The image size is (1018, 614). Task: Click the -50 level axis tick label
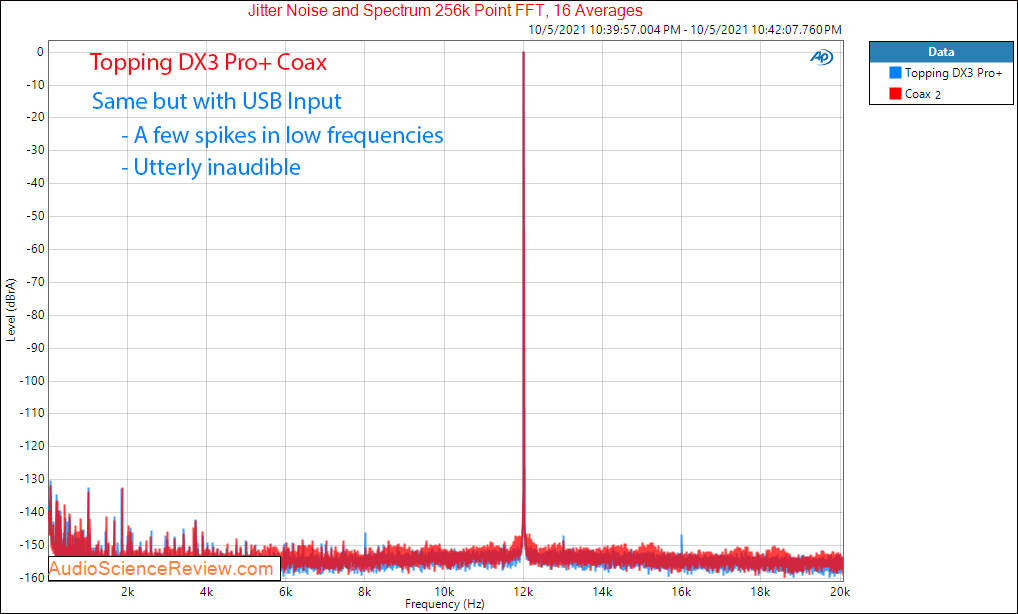(x=34, y=216)
